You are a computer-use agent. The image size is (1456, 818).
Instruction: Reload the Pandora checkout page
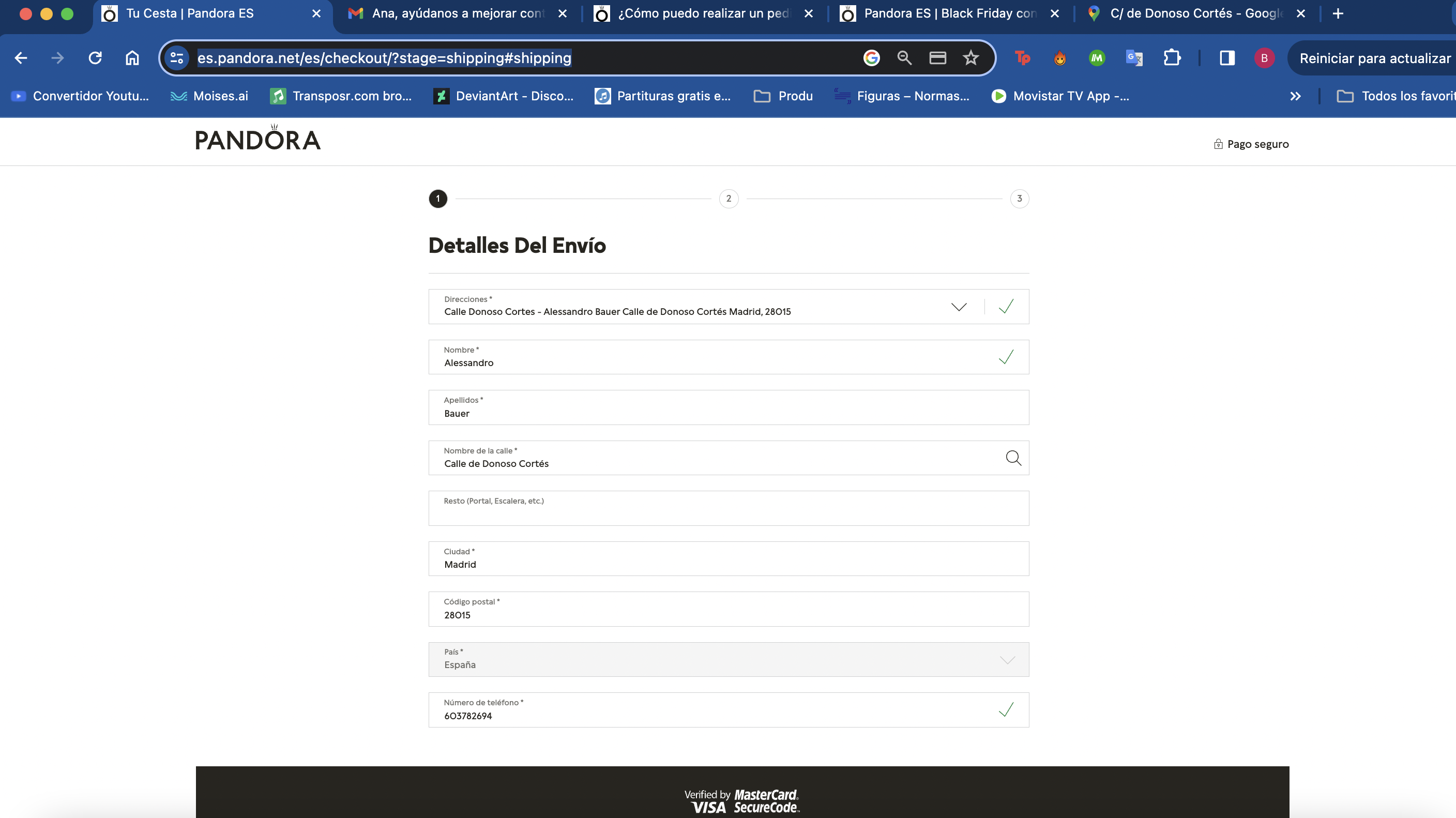95,58
